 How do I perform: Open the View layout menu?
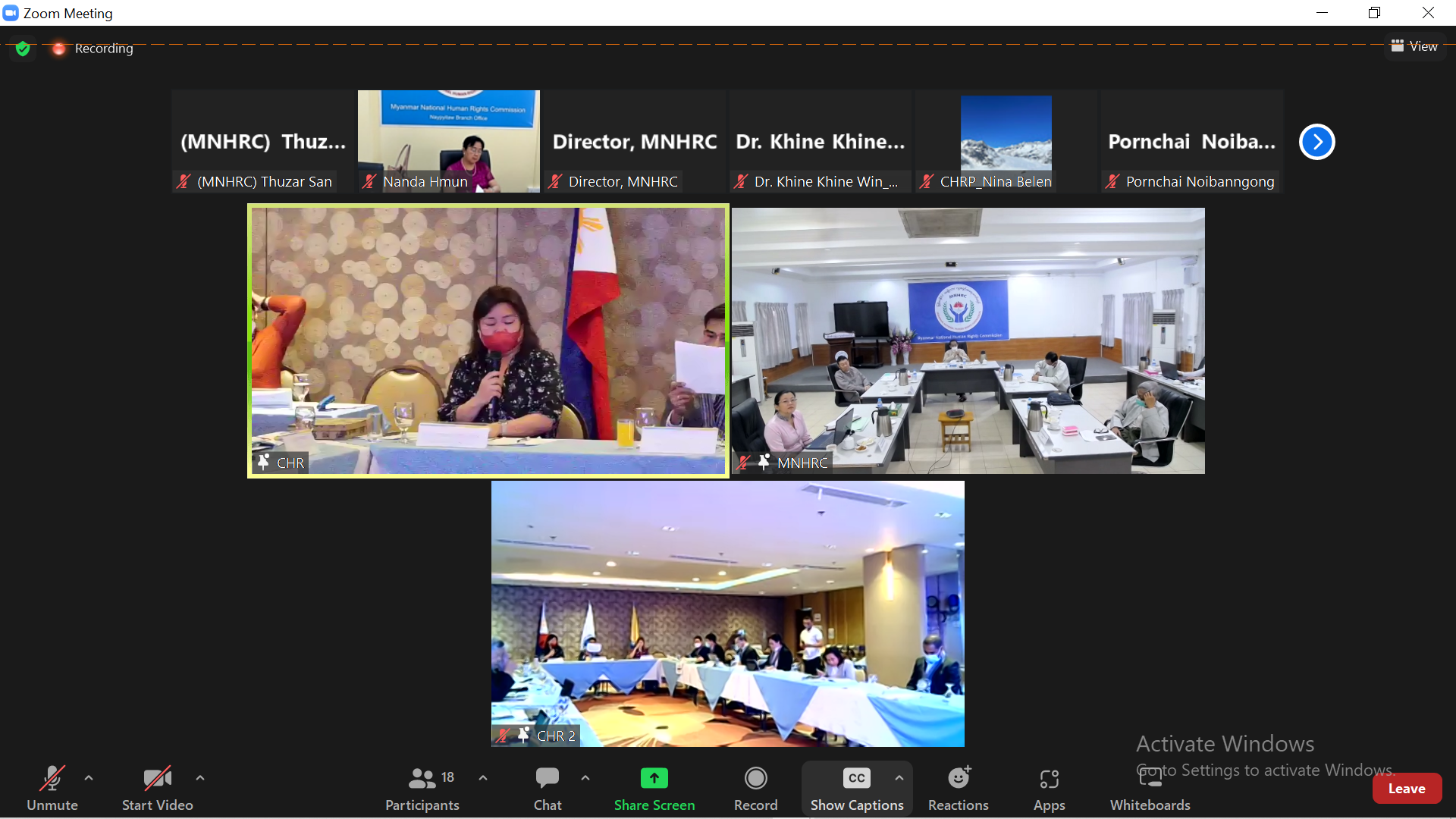(1414, 46)
